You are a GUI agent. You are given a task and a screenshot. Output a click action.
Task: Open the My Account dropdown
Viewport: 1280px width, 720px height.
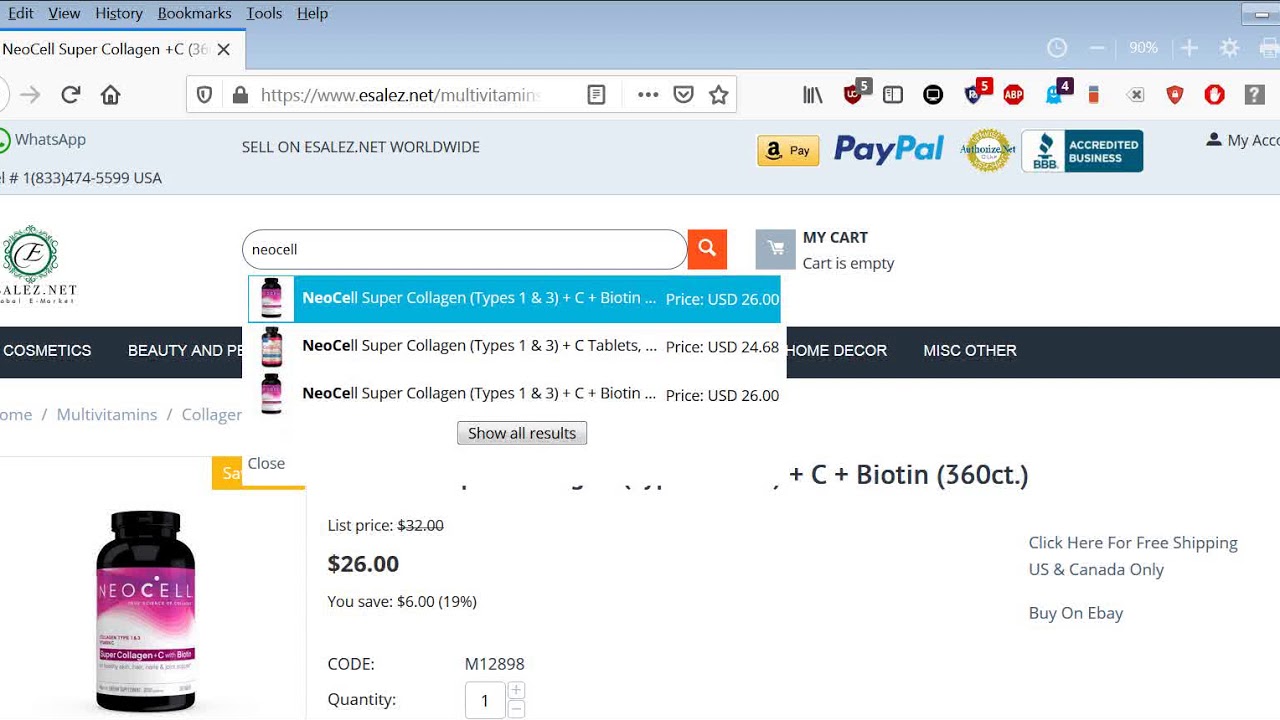tap(1243, 140)
